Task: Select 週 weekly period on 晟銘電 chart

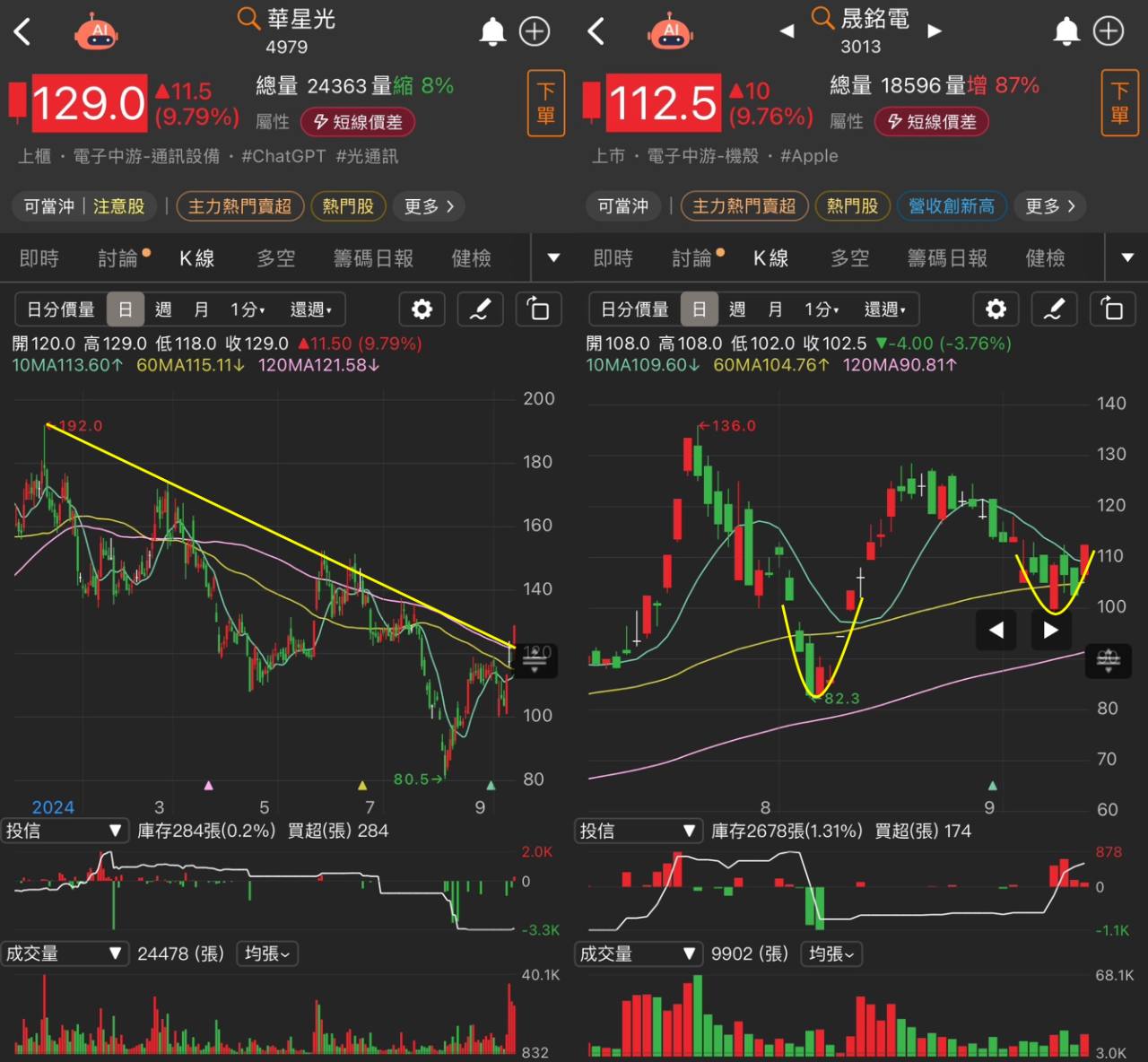Action: click(737, 309)
